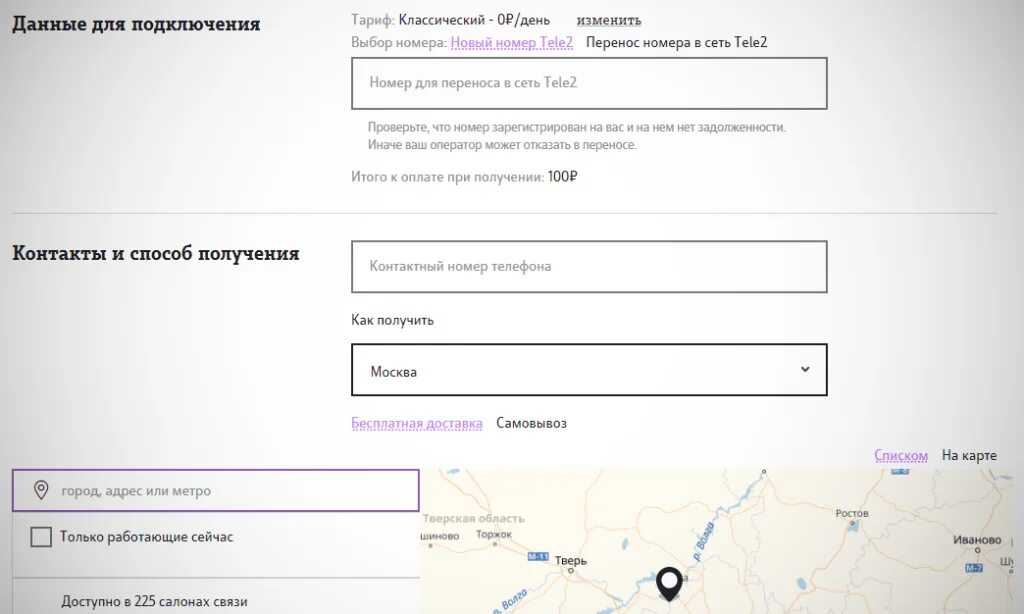
Task: Select "Перенос номера в сеть Tele2" option
Action: pyautogui.click(x=677, y=42)
